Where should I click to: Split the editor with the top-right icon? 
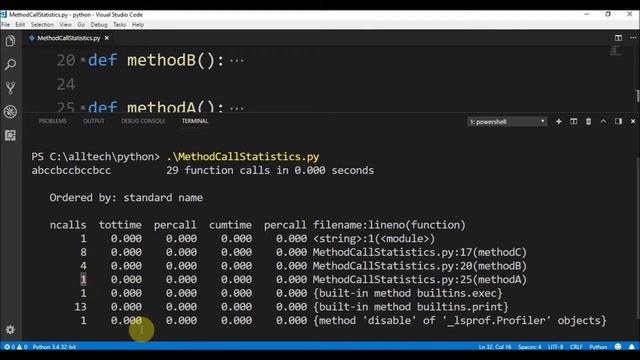pos(618,38)
